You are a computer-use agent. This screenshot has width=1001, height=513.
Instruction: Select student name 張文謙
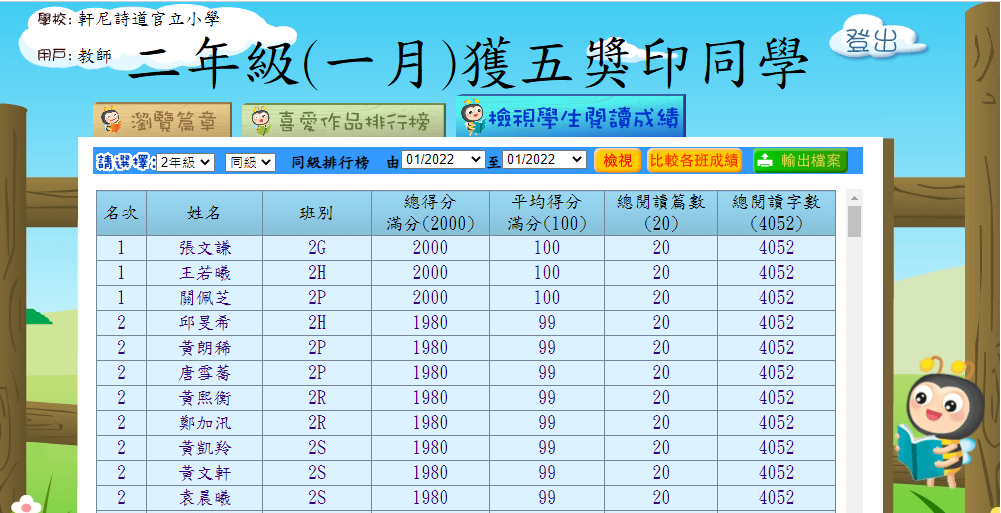point(204,248)
